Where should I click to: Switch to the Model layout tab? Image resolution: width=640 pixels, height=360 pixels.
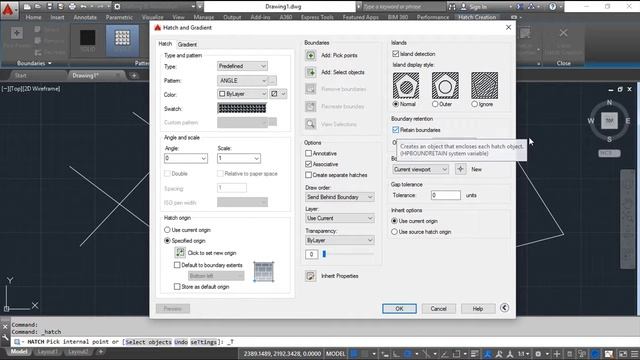tap(18, 351)
